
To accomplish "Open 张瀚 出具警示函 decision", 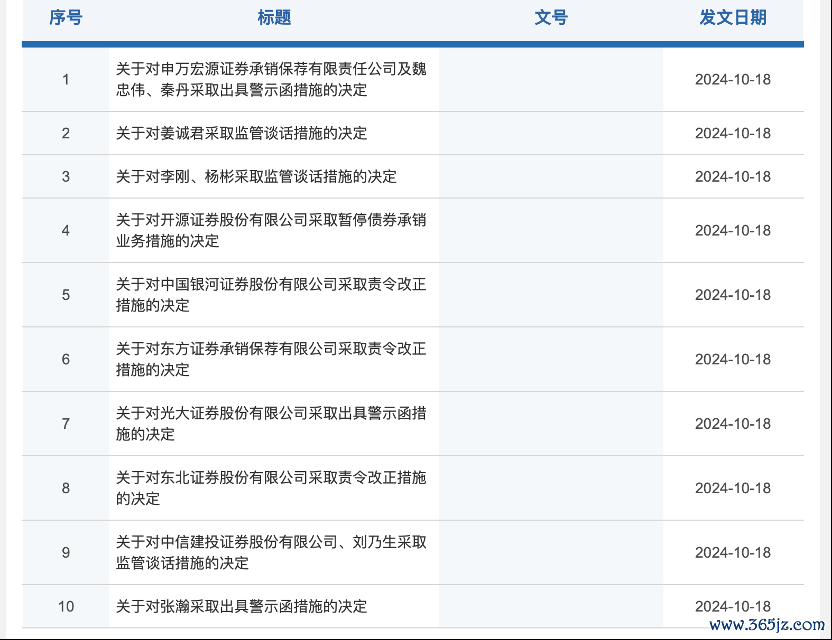I will [x=241, y=607].
